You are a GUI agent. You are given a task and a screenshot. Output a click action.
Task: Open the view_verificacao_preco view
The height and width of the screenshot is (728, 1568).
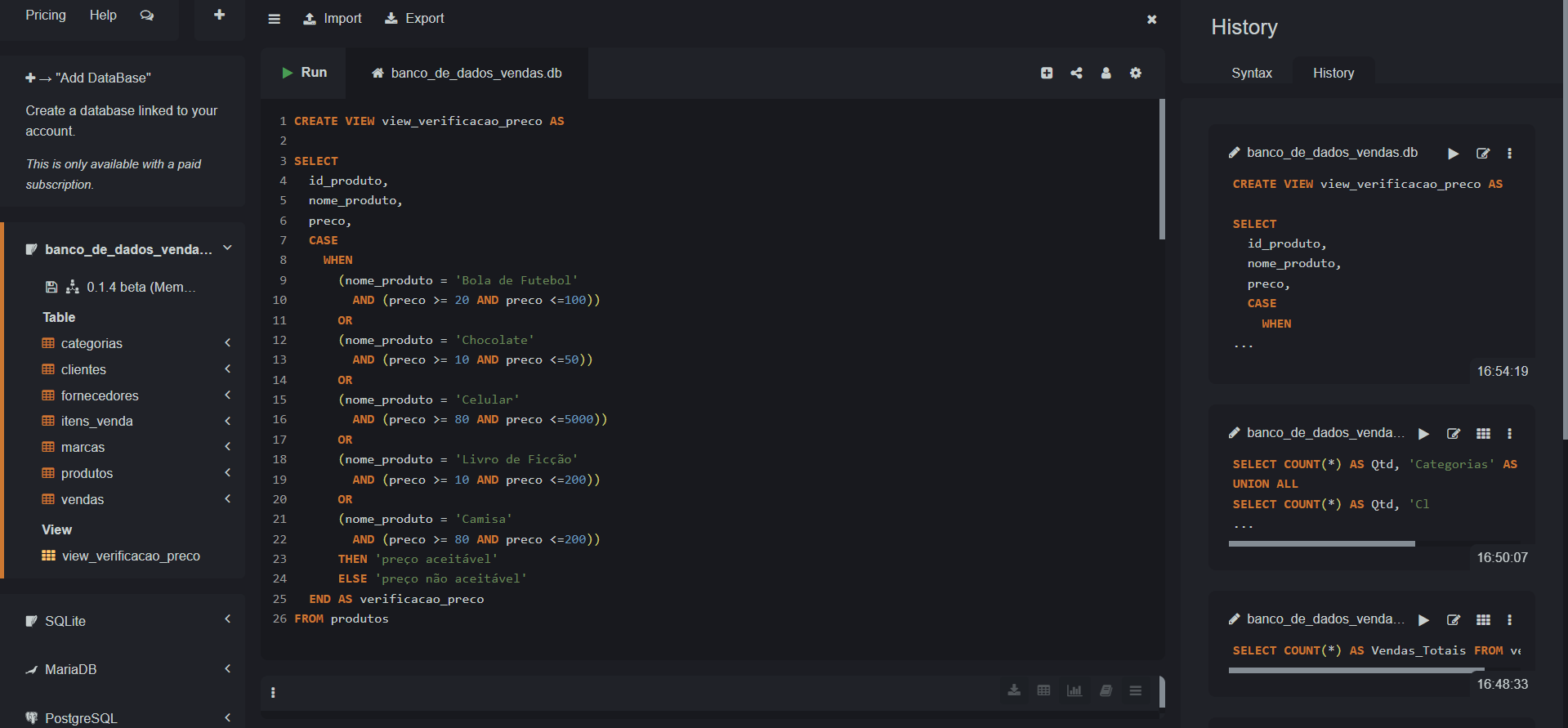(131, 556)
